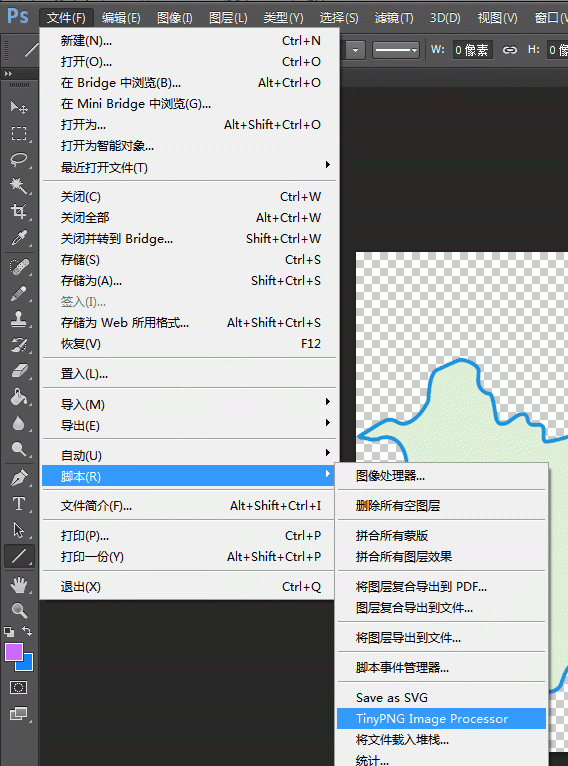Choose 退出(X) menu item
The image size is (568, 766).
188,586
